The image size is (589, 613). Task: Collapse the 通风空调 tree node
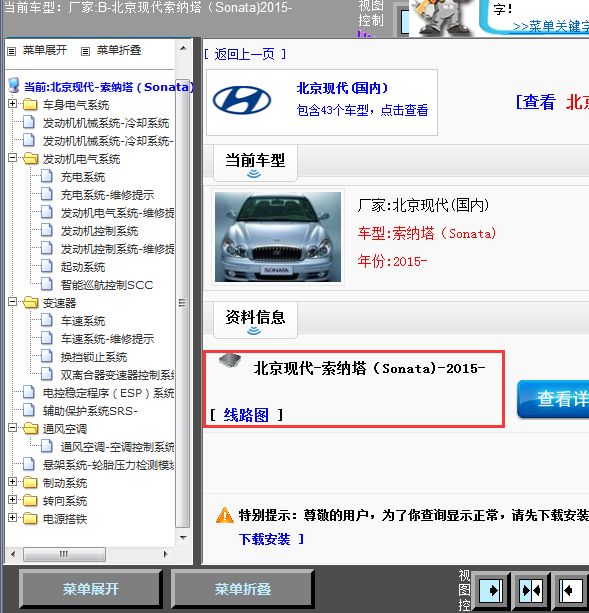coord(13,427)
